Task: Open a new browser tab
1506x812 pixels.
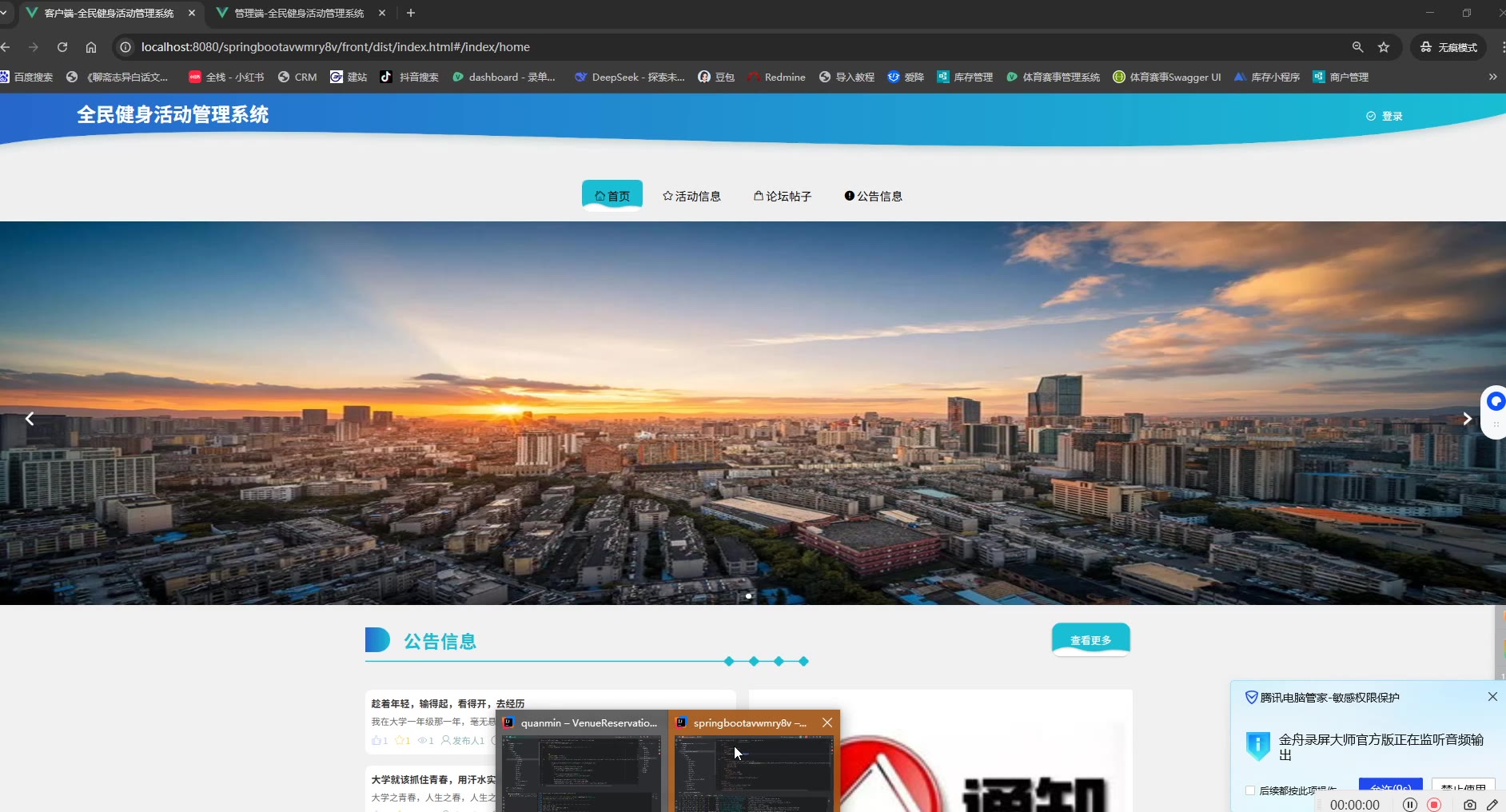Action: [x=411, y=13]
